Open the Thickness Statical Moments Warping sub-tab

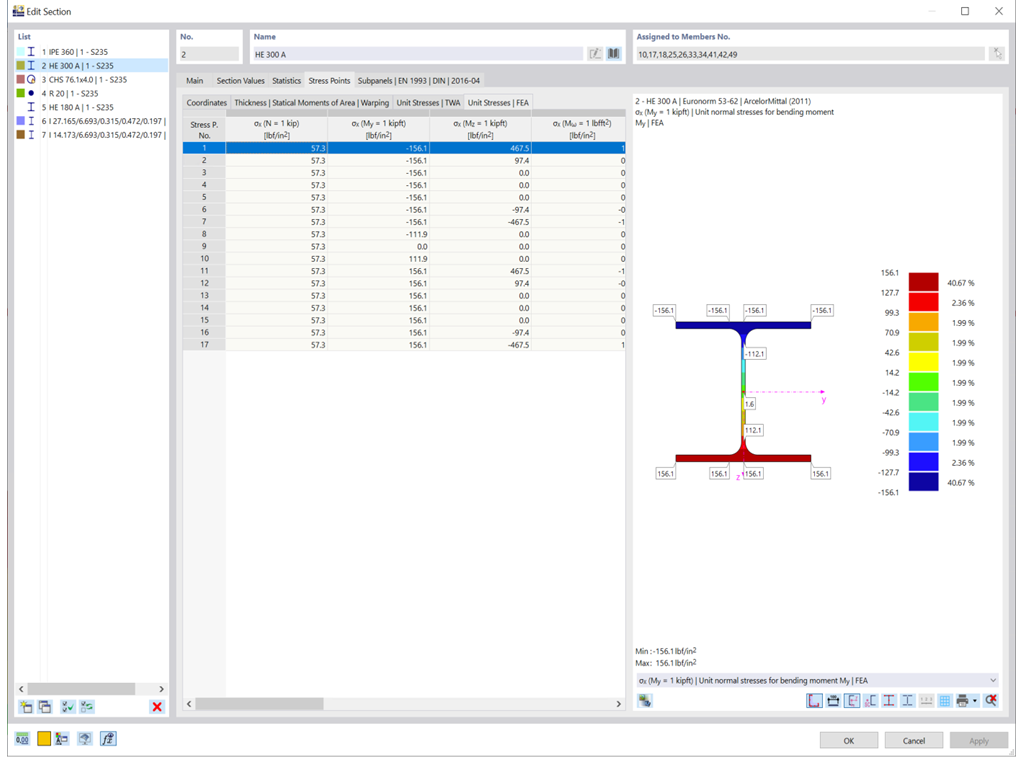(x=312, y=103)
